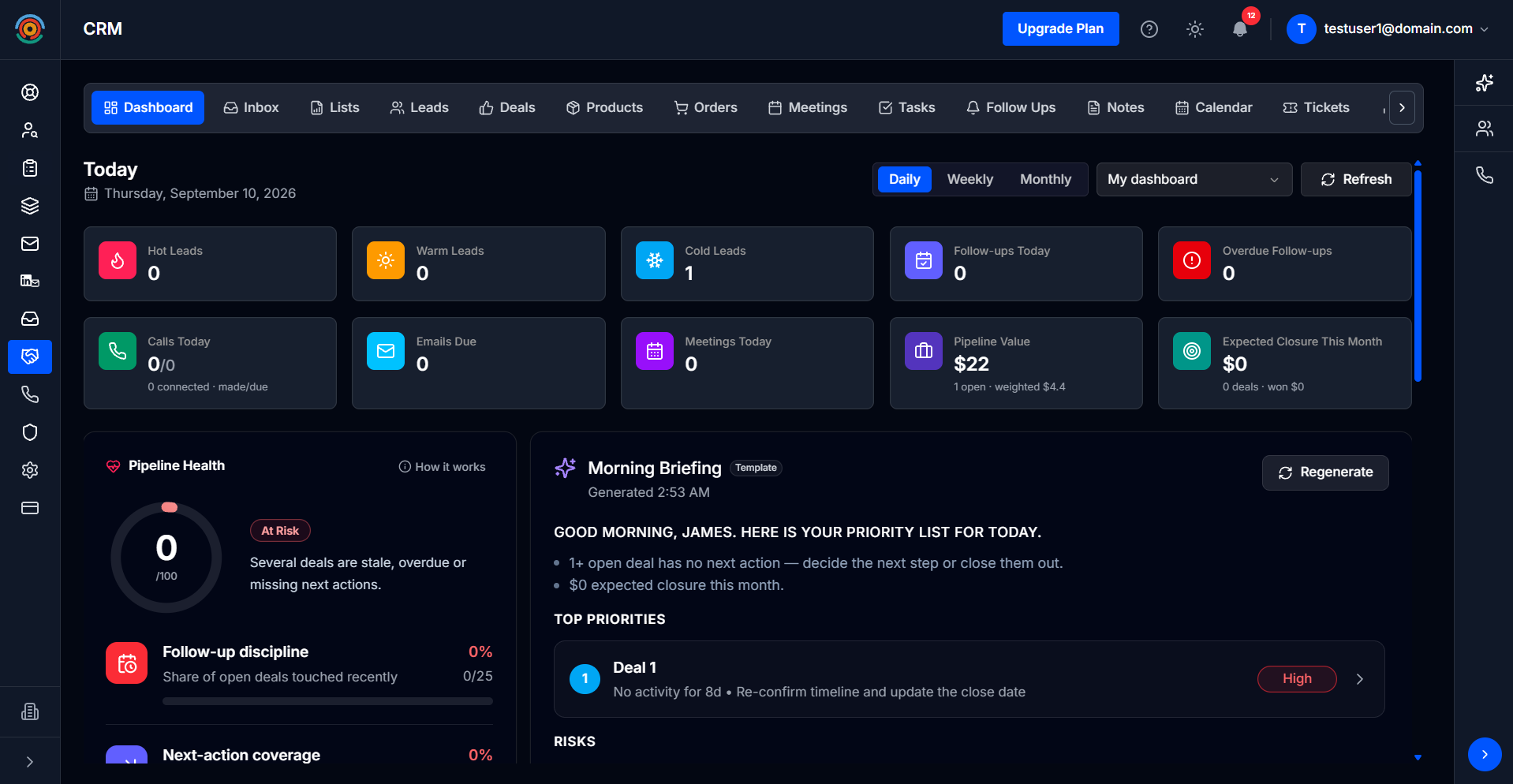
Task: Open the Cold Leads card
Action: tap(747, 263)
